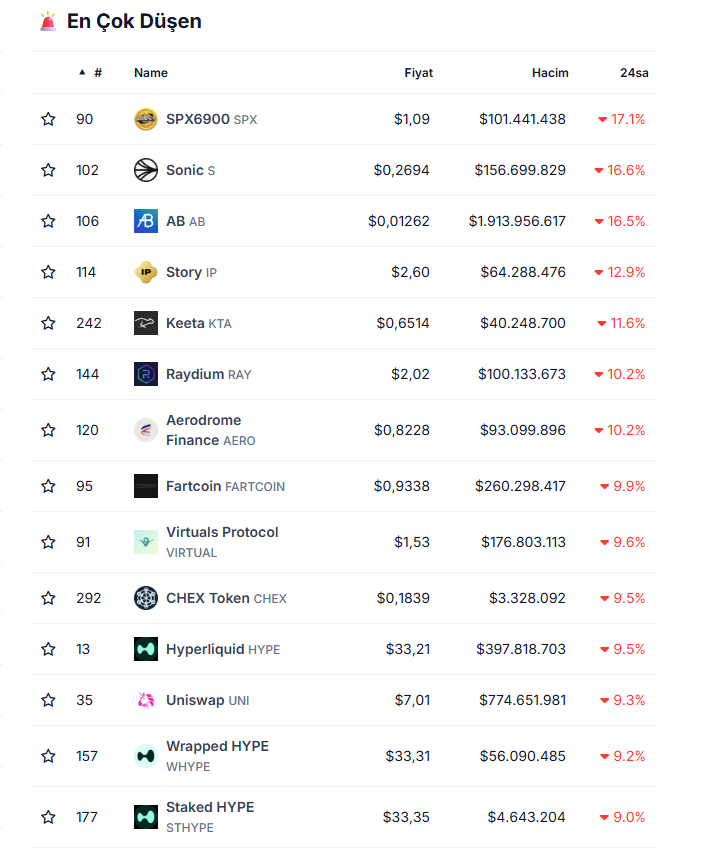This screenshot has height=856, width=707.
Task: Click the AB coin logo icon
Action: 146,221
